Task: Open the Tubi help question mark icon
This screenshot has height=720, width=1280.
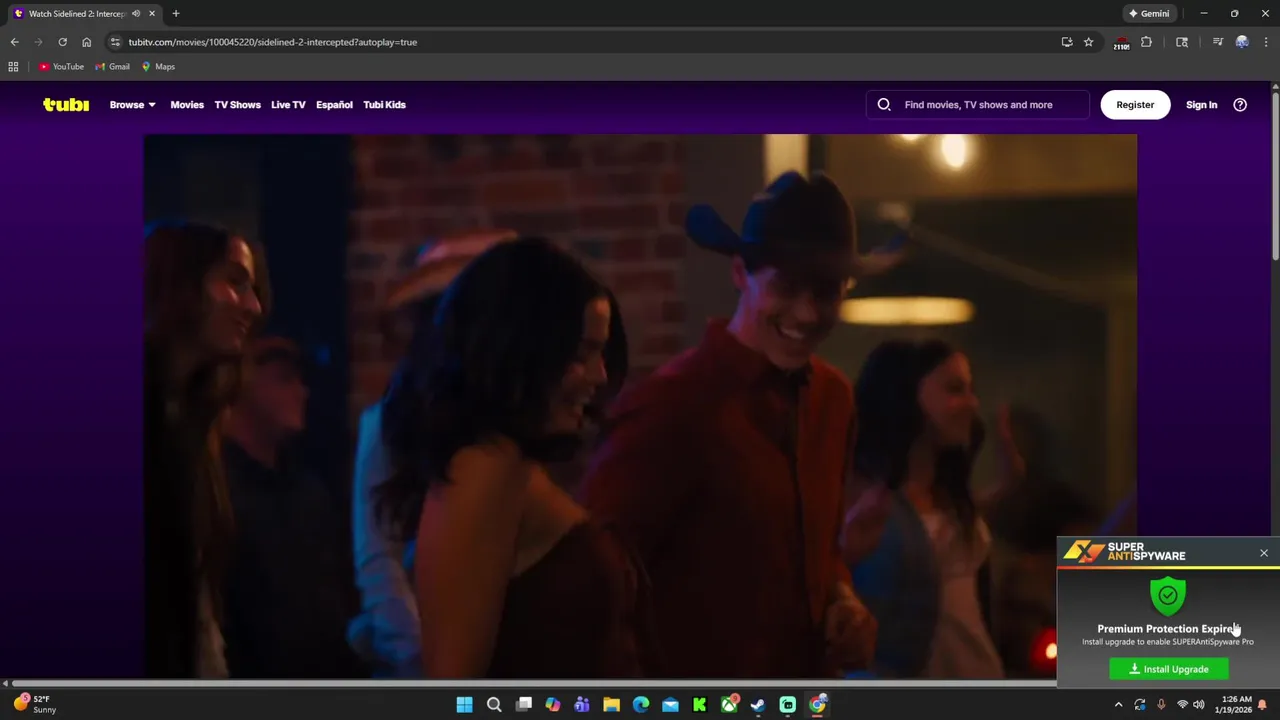Action: click(x=1240, y=104)
